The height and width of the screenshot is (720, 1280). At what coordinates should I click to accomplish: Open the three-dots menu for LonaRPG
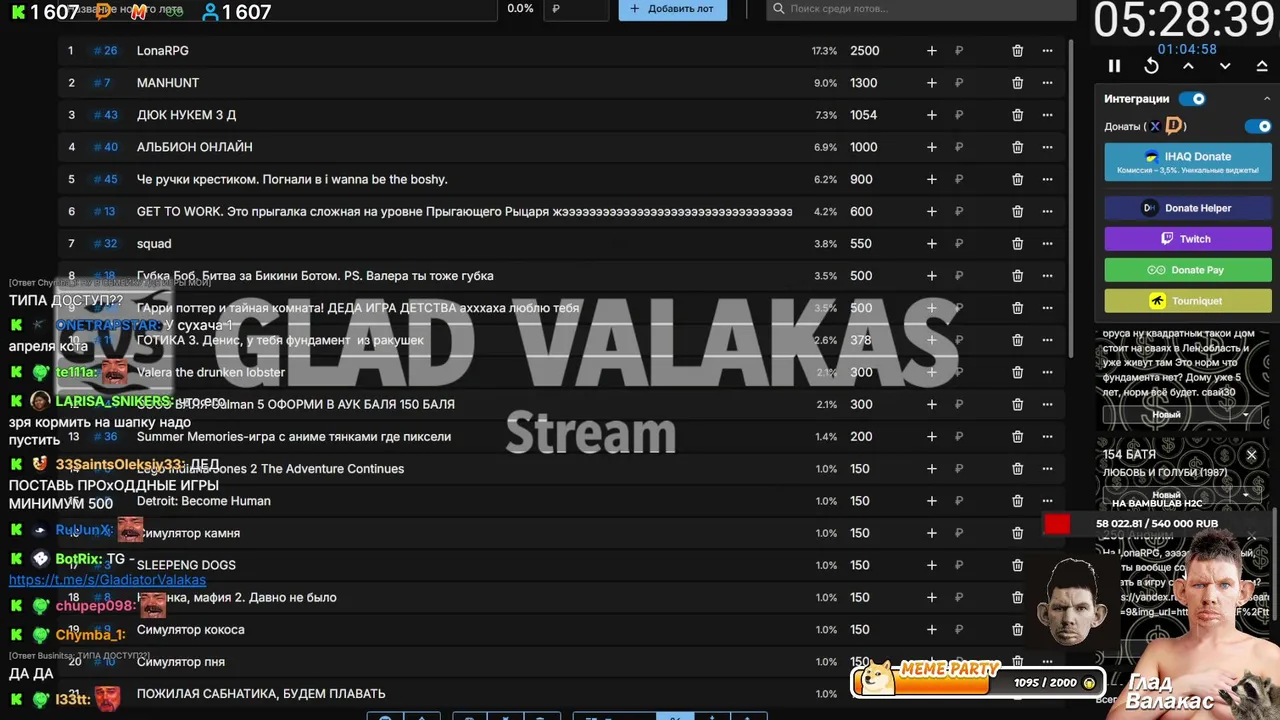pyautogui.click(x=1047, y=51)
